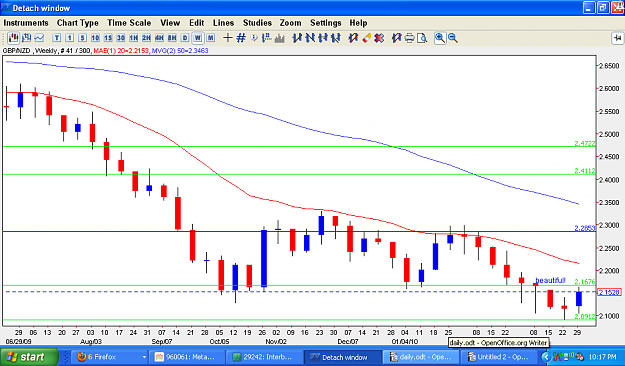The height and width of the screenshot is (366, 625).
Task: Click the delete all lines X icon
Action: (x=379, y=38)
